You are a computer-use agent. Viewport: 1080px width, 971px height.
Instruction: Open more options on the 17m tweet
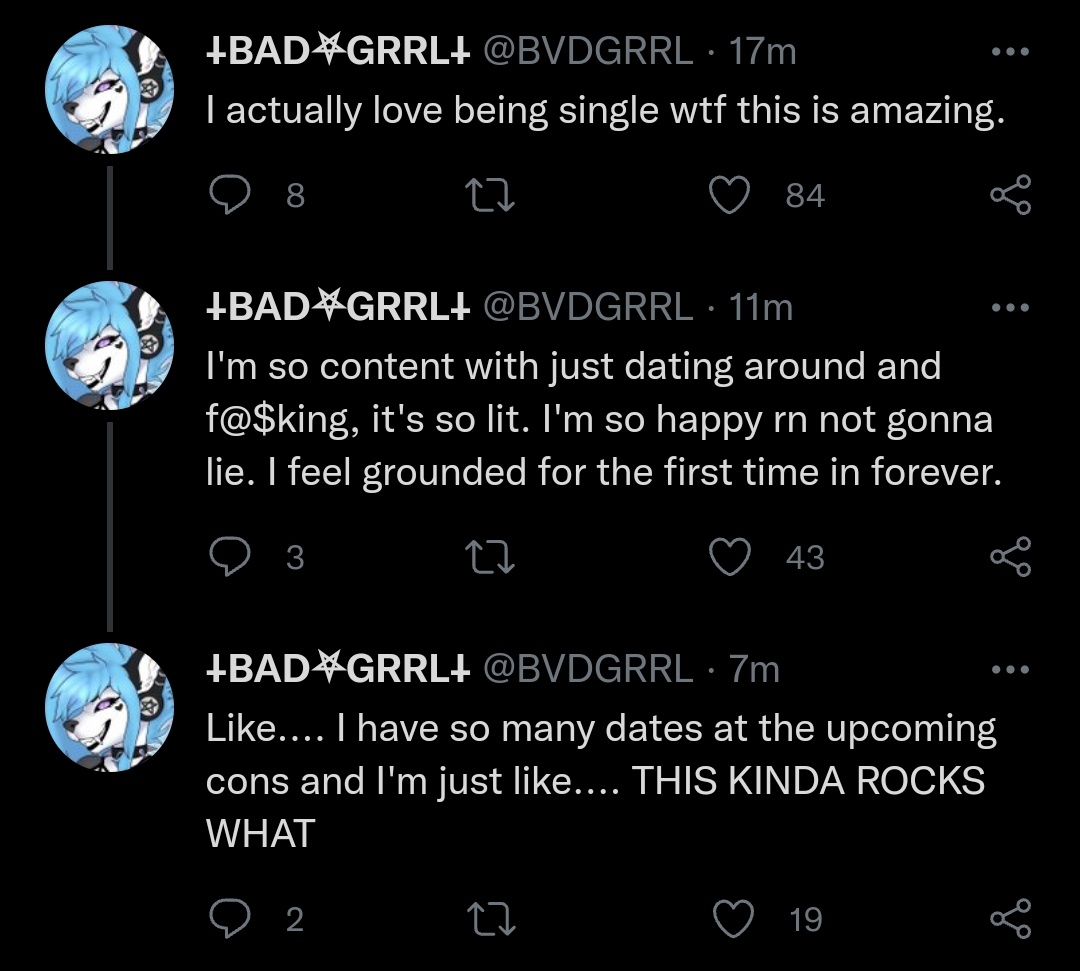pyautogui.click(x=1008, y=51)
